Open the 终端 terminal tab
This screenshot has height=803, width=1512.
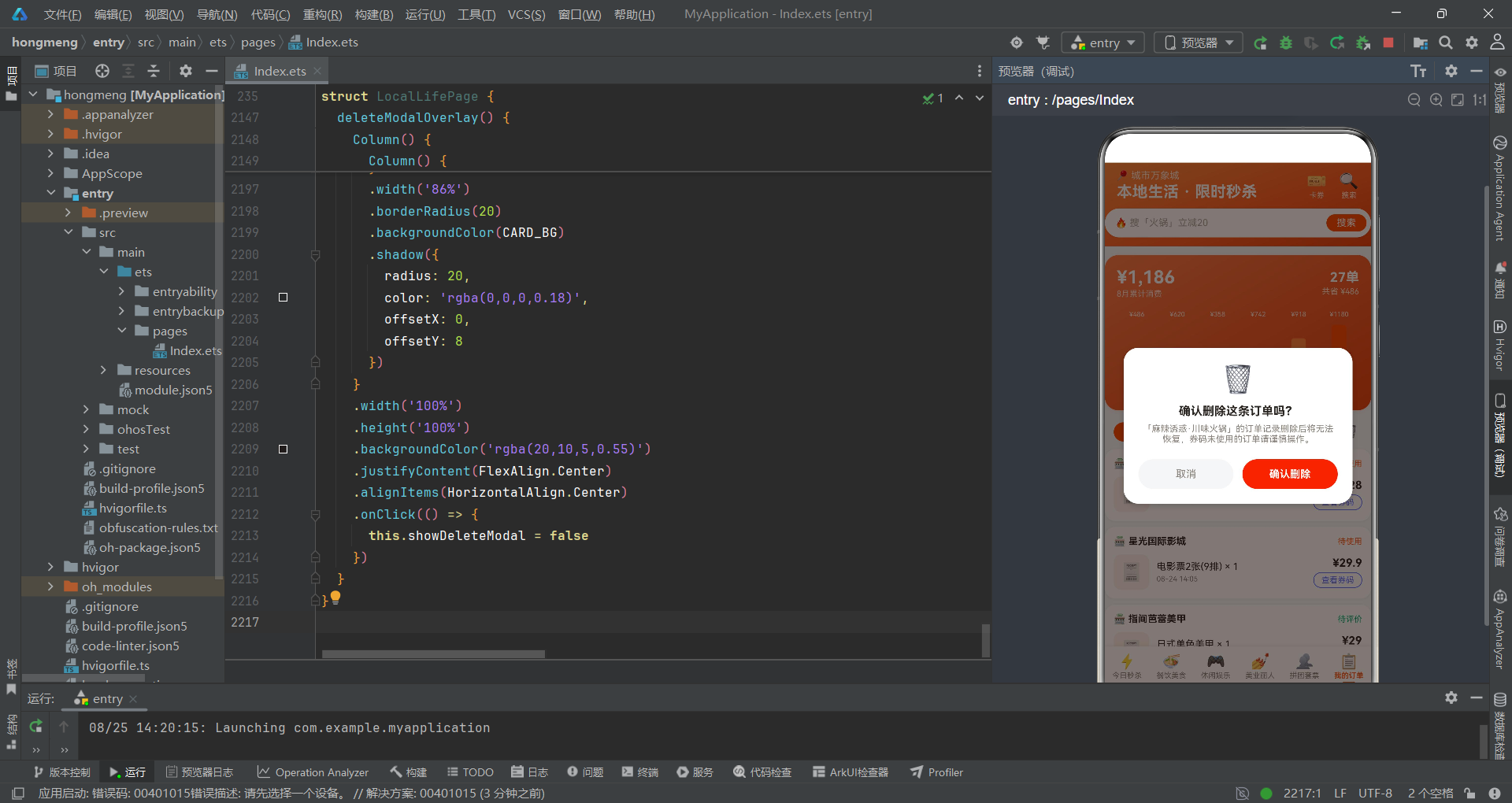639,772
